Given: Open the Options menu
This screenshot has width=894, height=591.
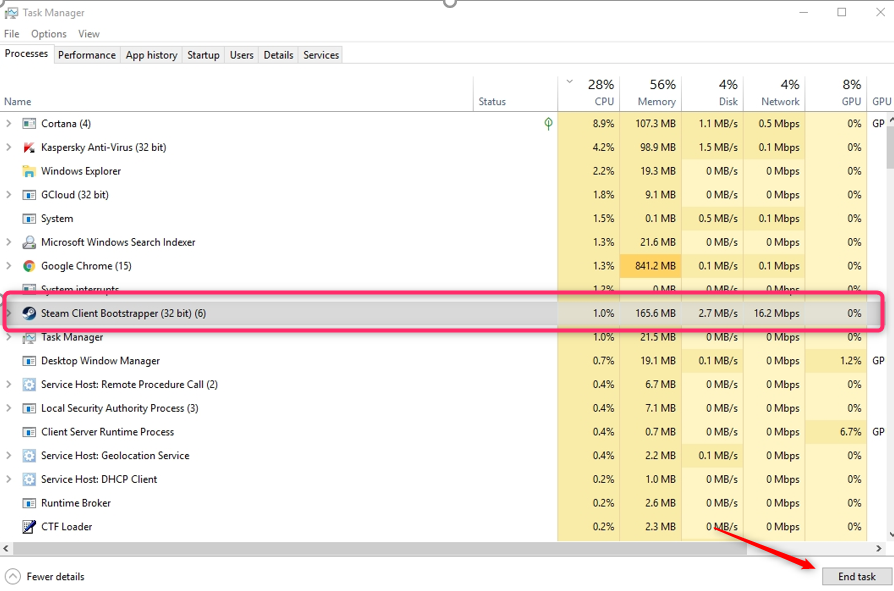Looking at the screenshot, I should click(48, 34).
